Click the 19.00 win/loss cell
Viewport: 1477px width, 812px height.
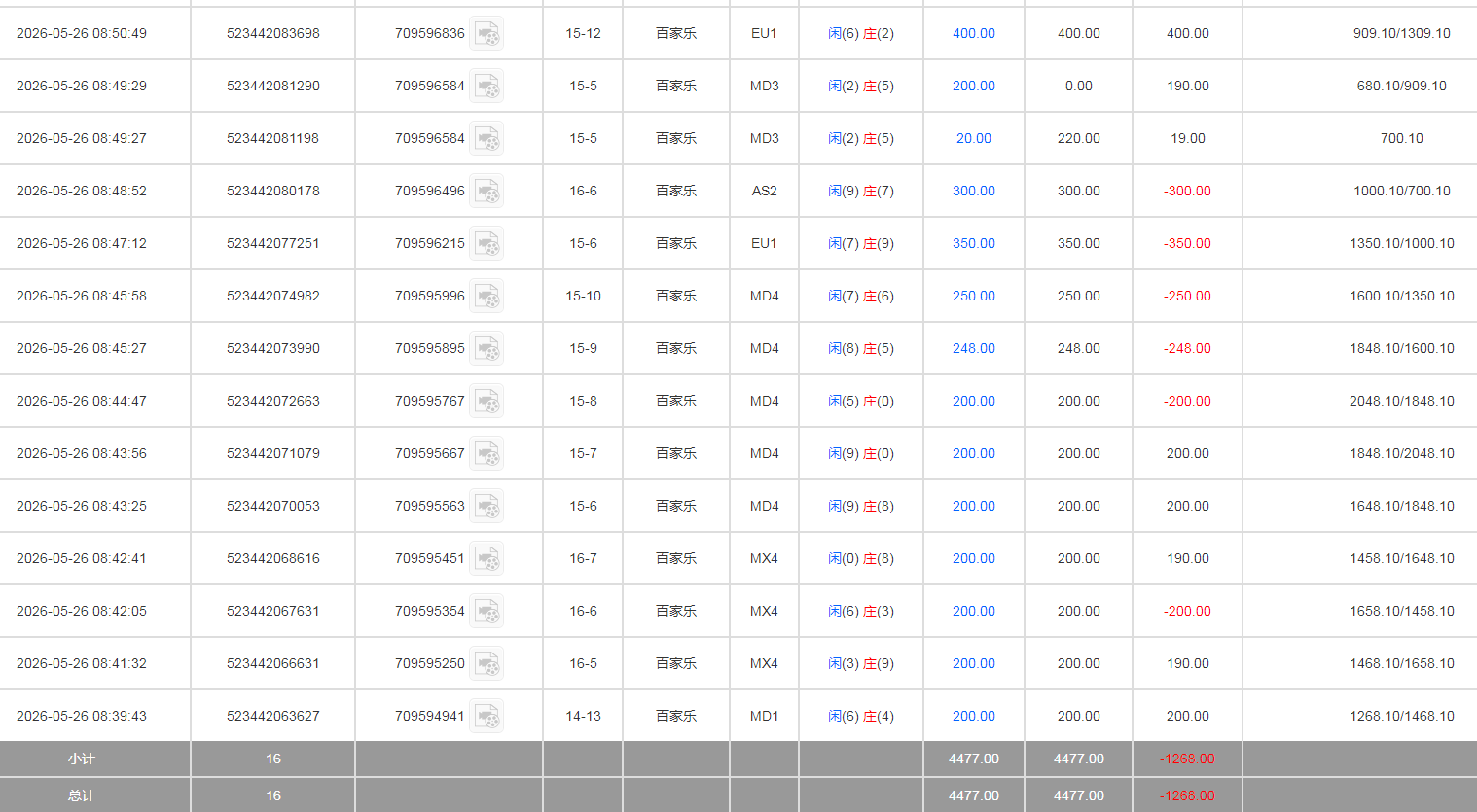(1187, 138)
